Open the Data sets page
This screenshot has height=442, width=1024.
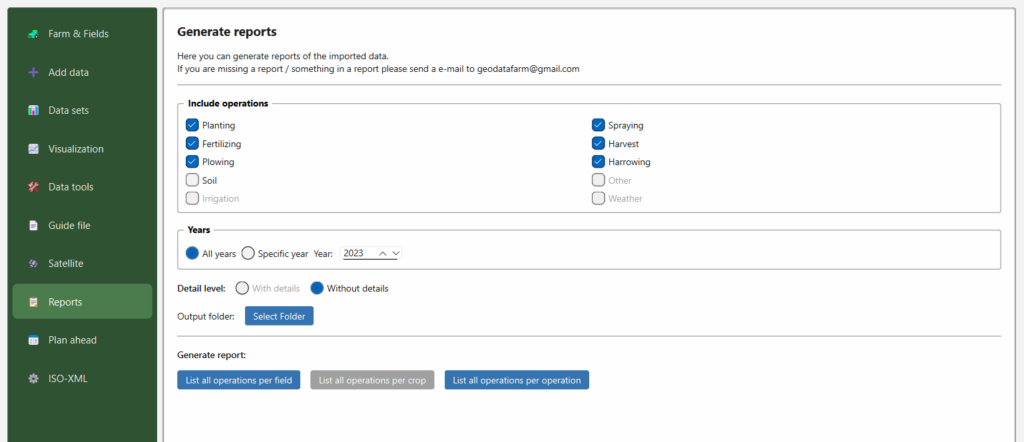click(x=82, y=110)
